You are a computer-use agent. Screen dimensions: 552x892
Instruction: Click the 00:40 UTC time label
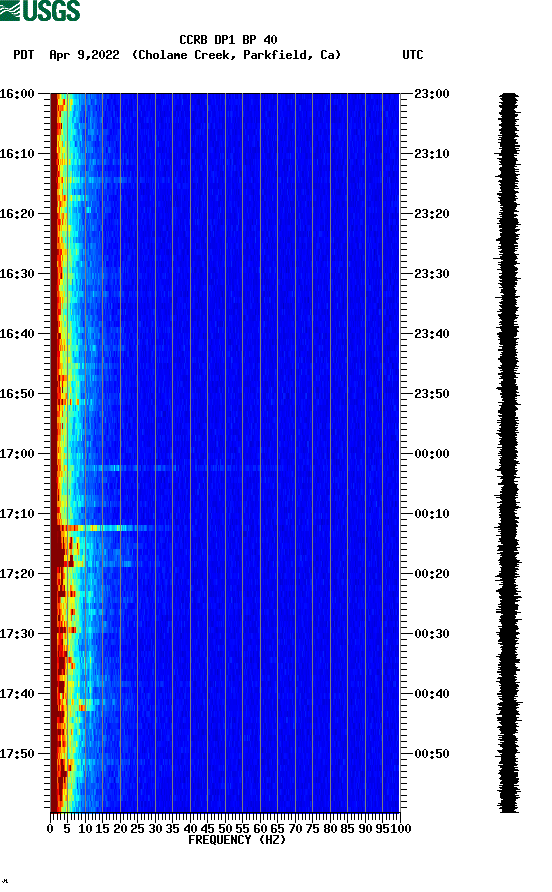coord(432,693)
